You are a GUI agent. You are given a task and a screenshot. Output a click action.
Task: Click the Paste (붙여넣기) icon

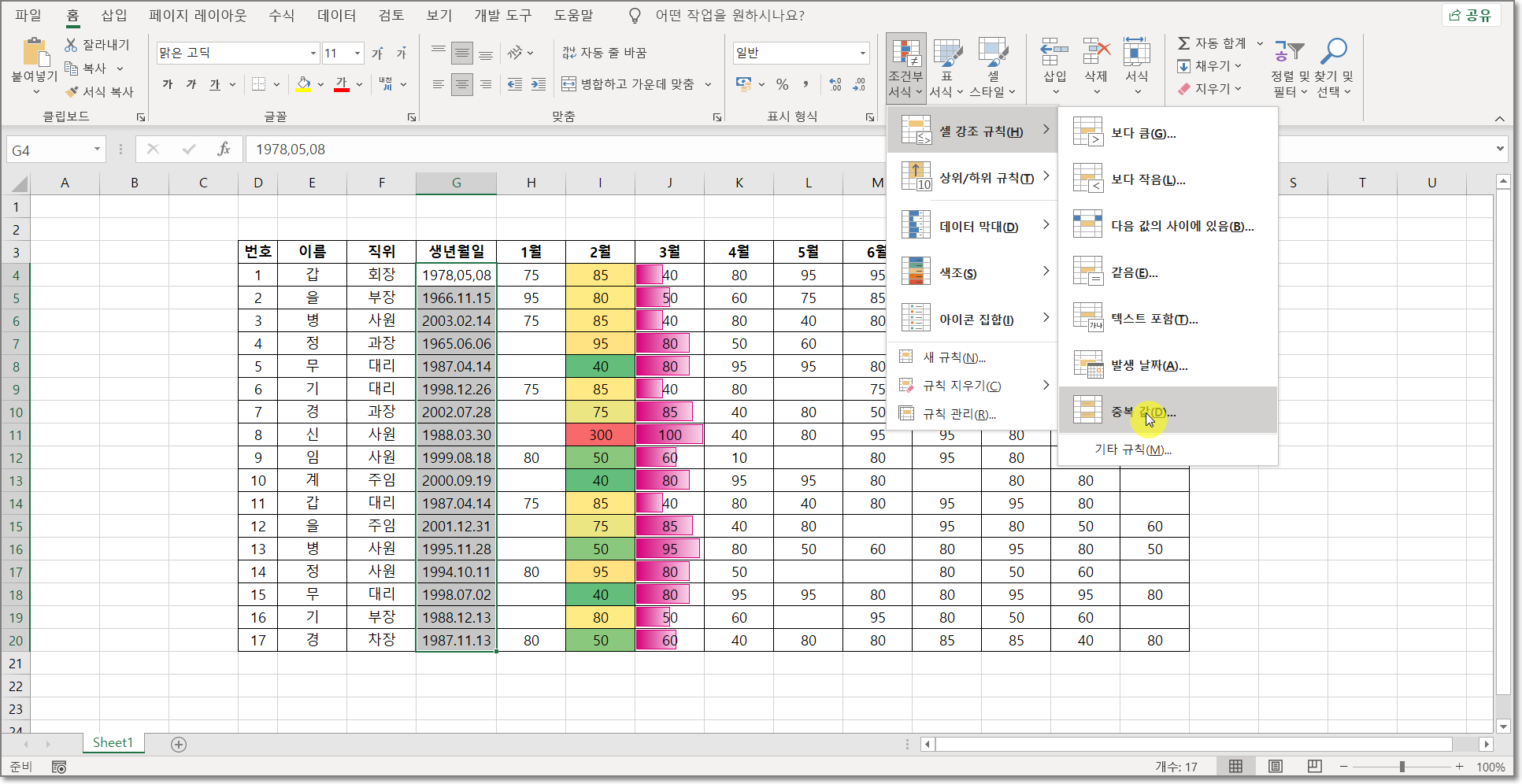click(35, 52)
